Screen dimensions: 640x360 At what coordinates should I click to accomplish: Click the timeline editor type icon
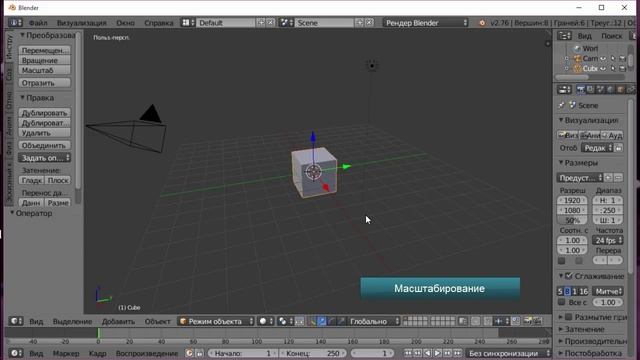click(x=16, y=353)
